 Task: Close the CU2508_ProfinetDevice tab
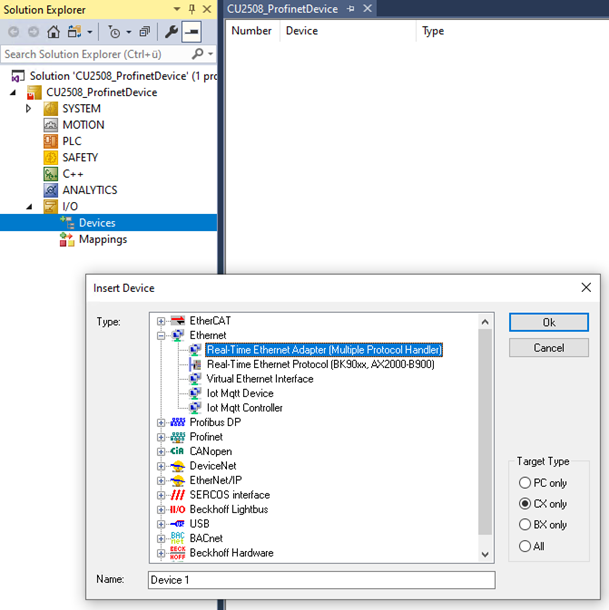(367, 9)
